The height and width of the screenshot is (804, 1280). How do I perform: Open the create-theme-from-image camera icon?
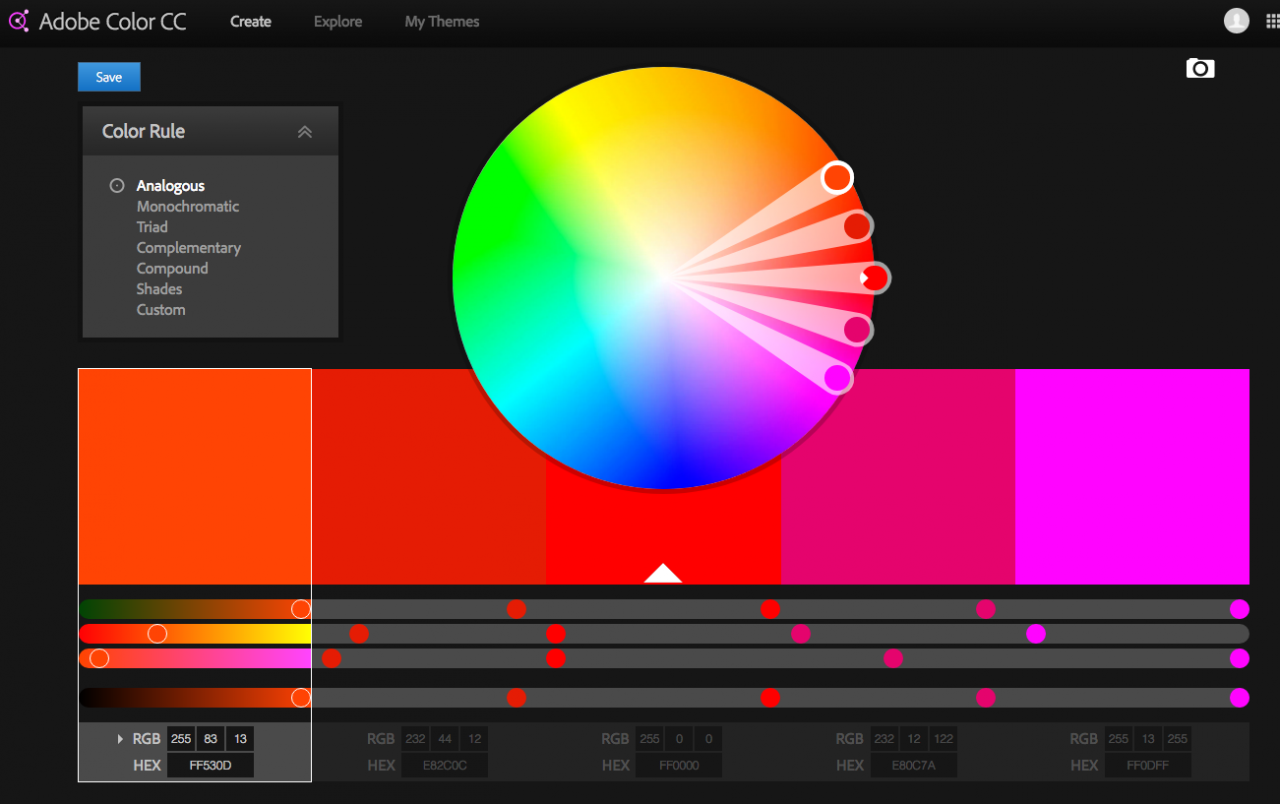pos(1199,68)
